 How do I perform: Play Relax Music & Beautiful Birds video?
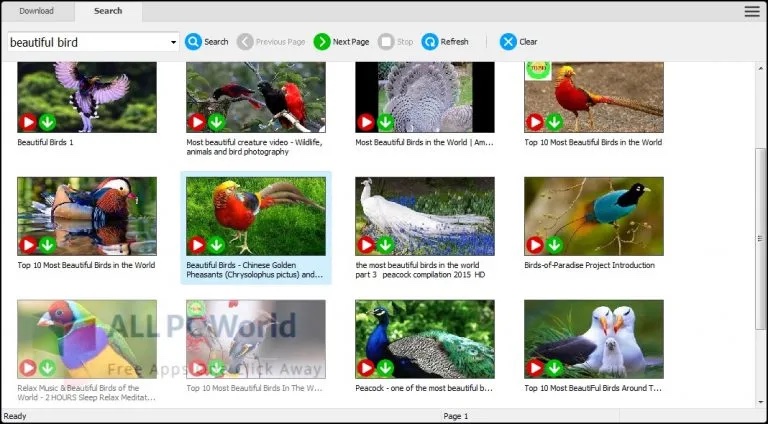[27, 368]
